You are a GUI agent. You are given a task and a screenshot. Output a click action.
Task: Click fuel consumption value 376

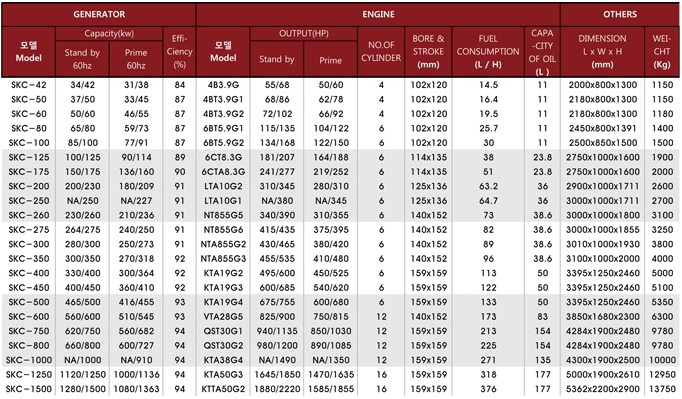click(488, 389)
